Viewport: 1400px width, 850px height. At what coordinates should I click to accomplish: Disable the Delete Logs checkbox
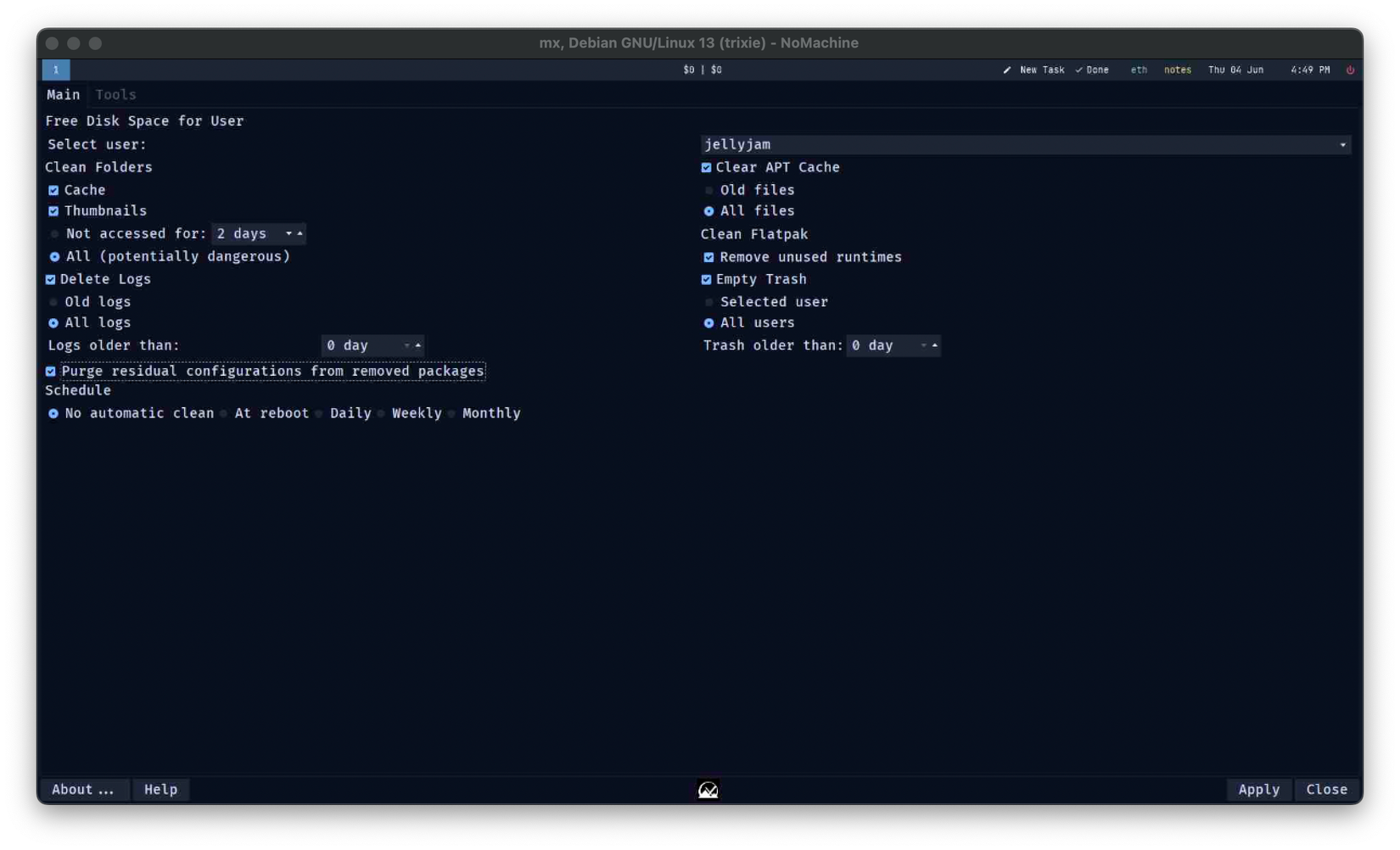[51, 279]
